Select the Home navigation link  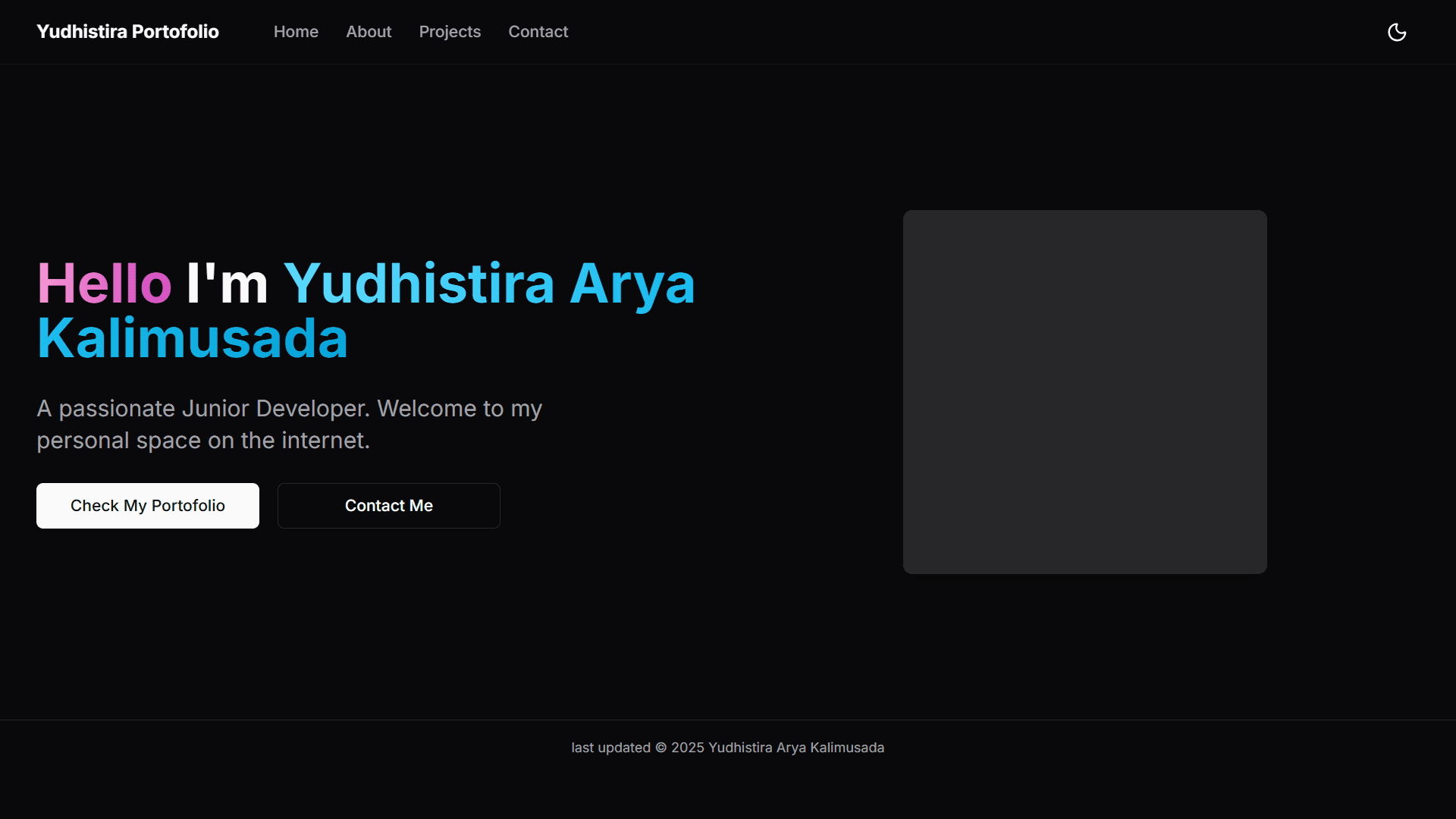click(296, 32)
